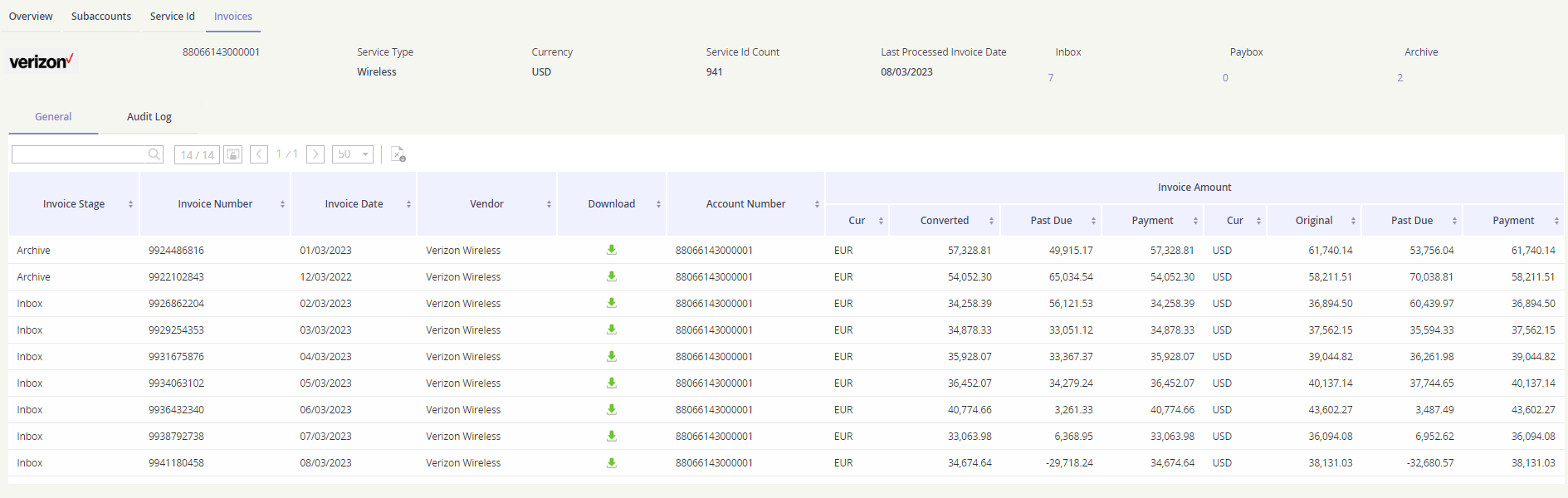Screen dimensions: 1568x498
Task: Select the General tab
Action: 53,117
